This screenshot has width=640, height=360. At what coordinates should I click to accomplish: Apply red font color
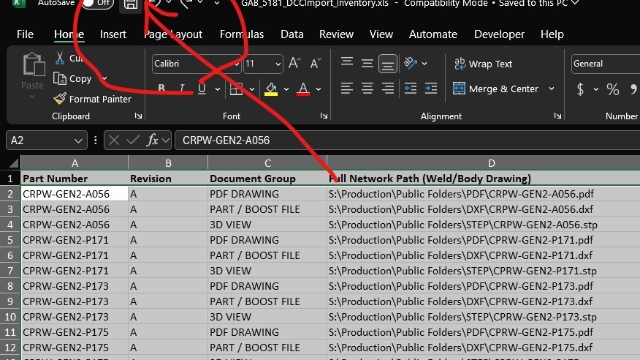pos(303,89)
